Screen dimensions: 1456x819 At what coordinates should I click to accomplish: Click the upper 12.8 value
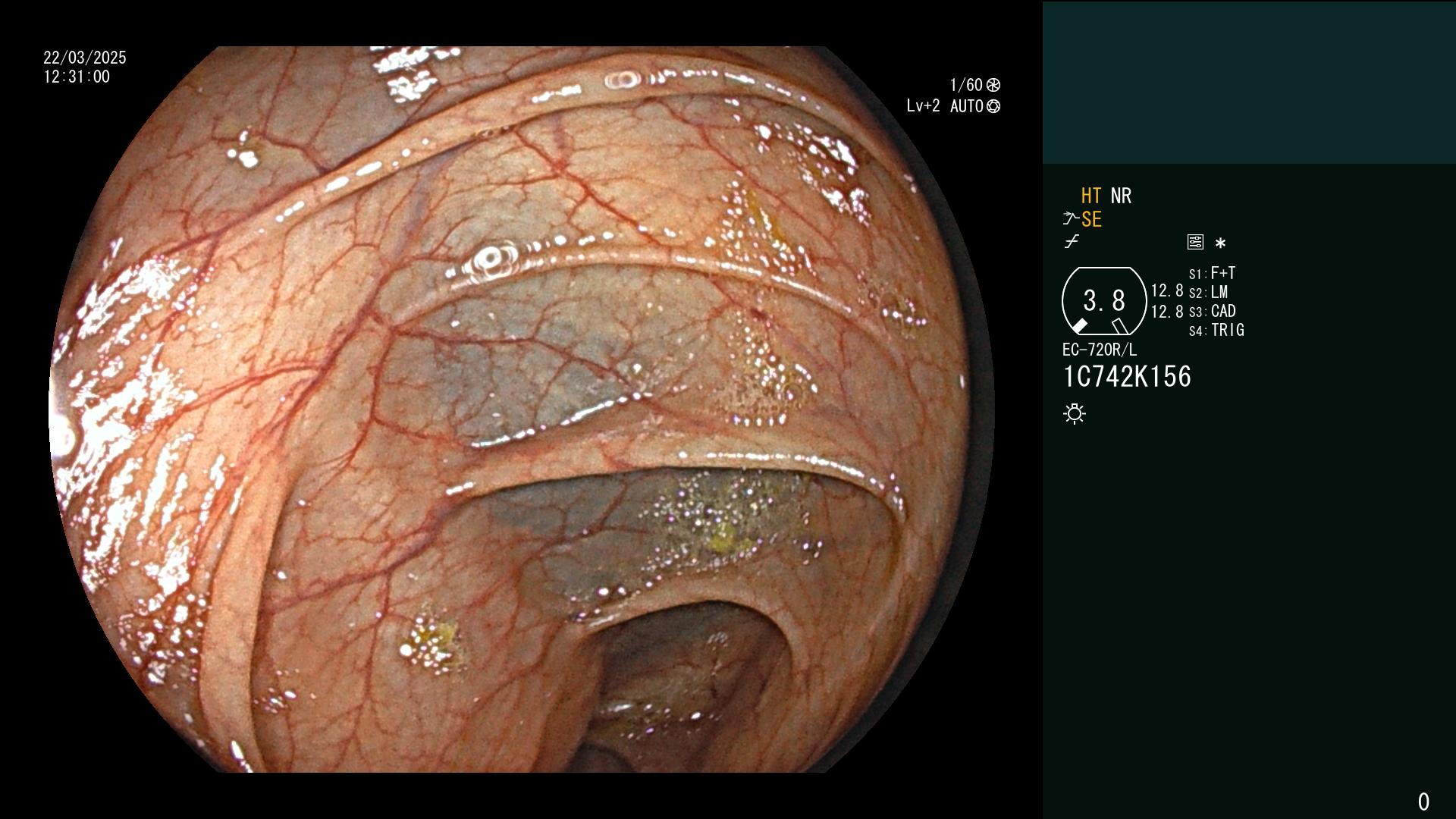1167,290
